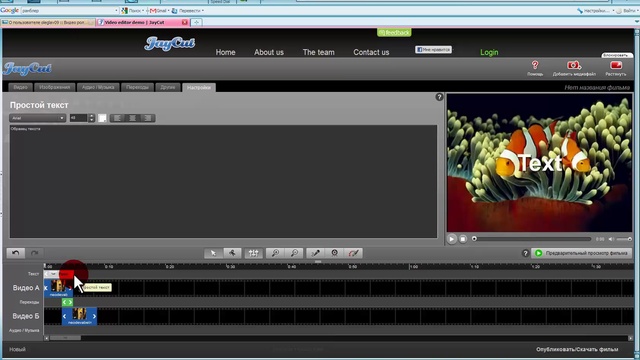The height and width of the screenshot is (360, 640).
Task: Click the webcam capture tool
Action: 334,253
